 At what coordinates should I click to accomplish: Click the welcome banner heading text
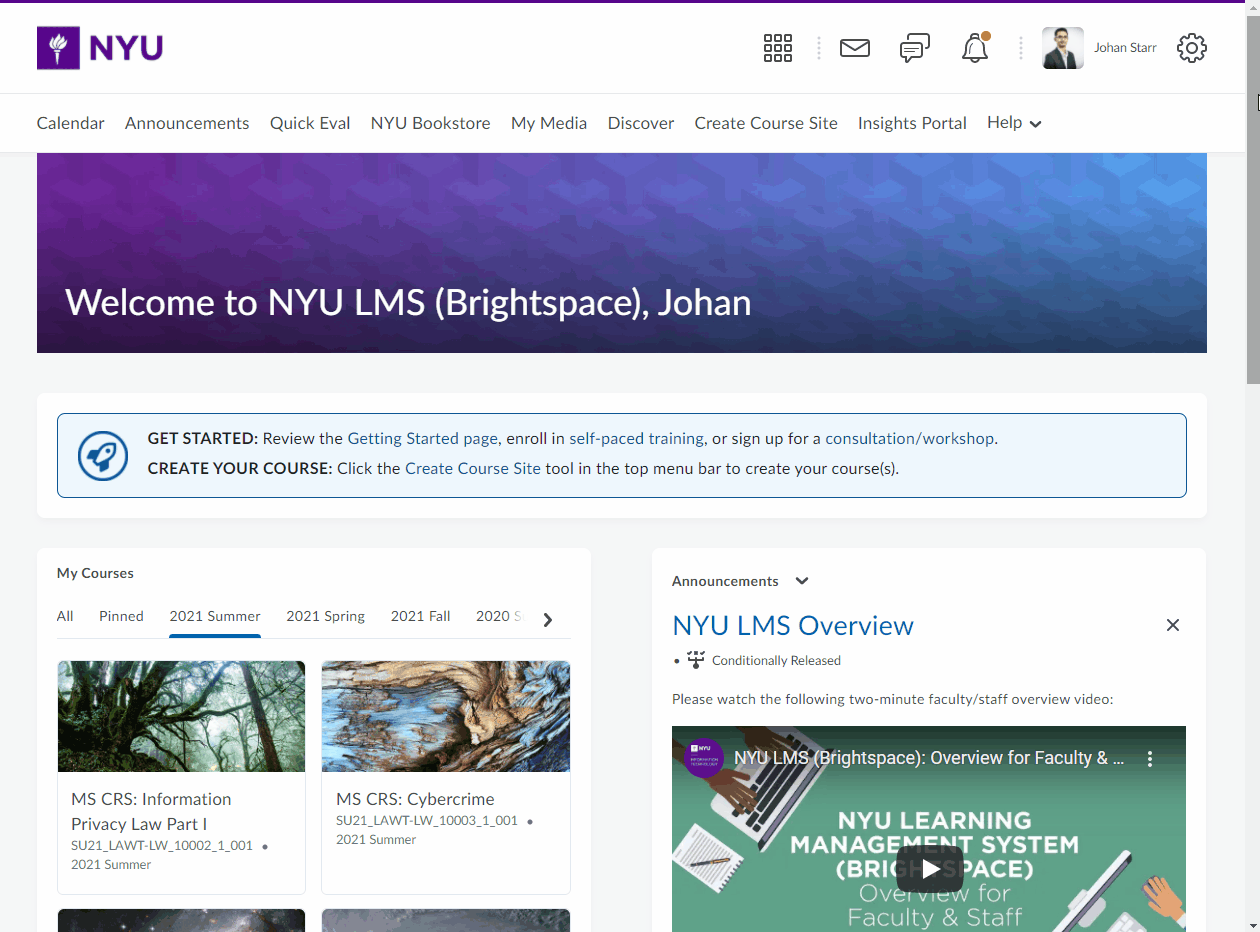(408, 303)
